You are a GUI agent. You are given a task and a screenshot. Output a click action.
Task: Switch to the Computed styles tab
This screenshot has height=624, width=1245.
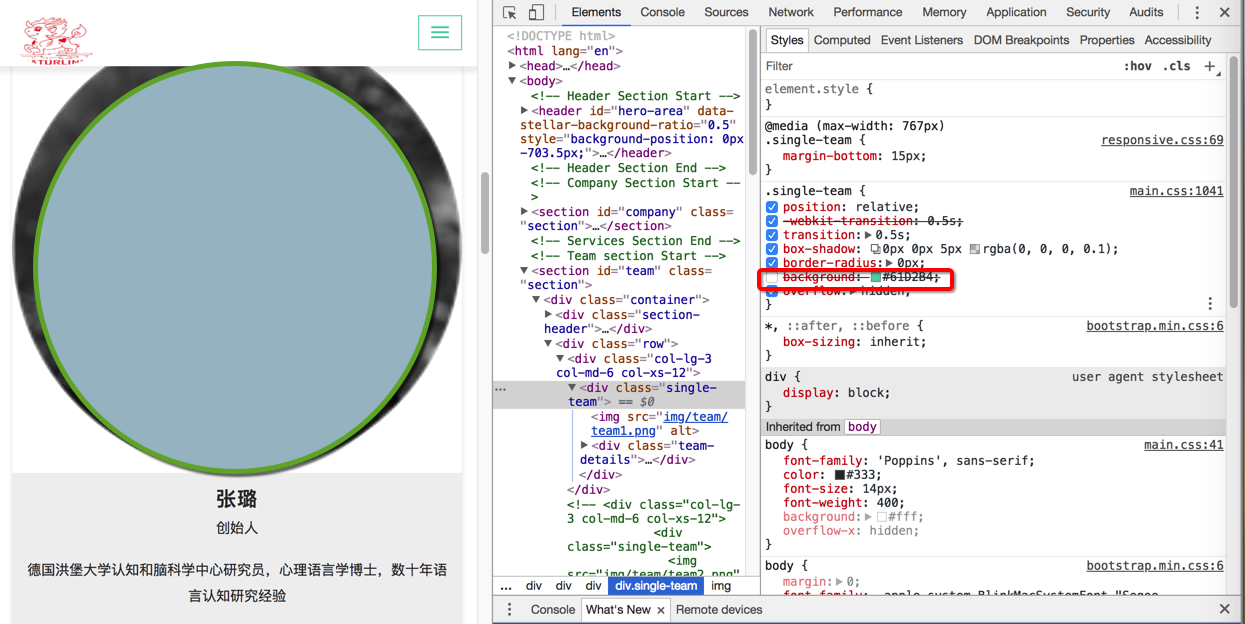coord(842,40)
